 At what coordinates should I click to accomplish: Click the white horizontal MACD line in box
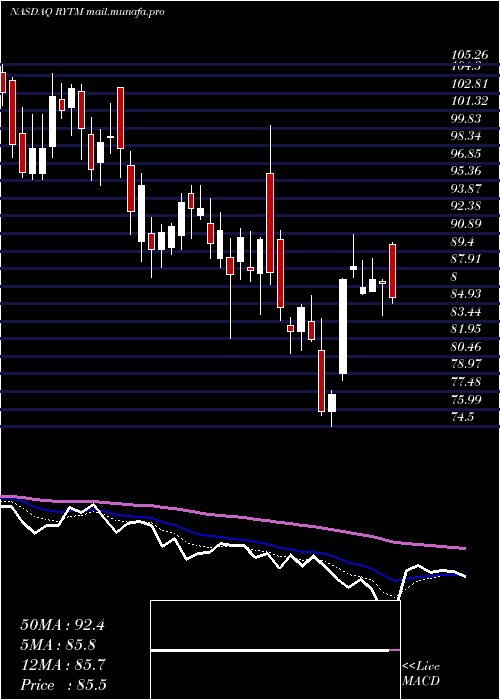pos(270,651)
